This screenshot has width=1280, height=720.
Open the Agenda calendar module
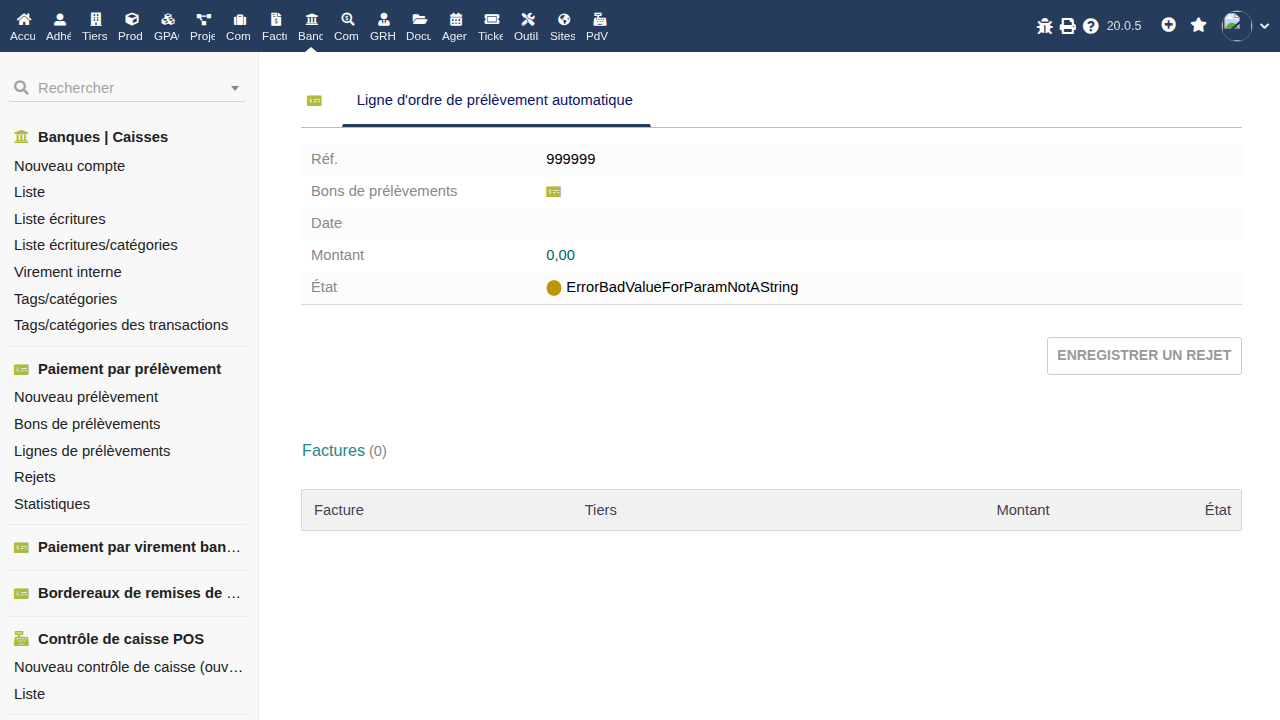(455, 26)
